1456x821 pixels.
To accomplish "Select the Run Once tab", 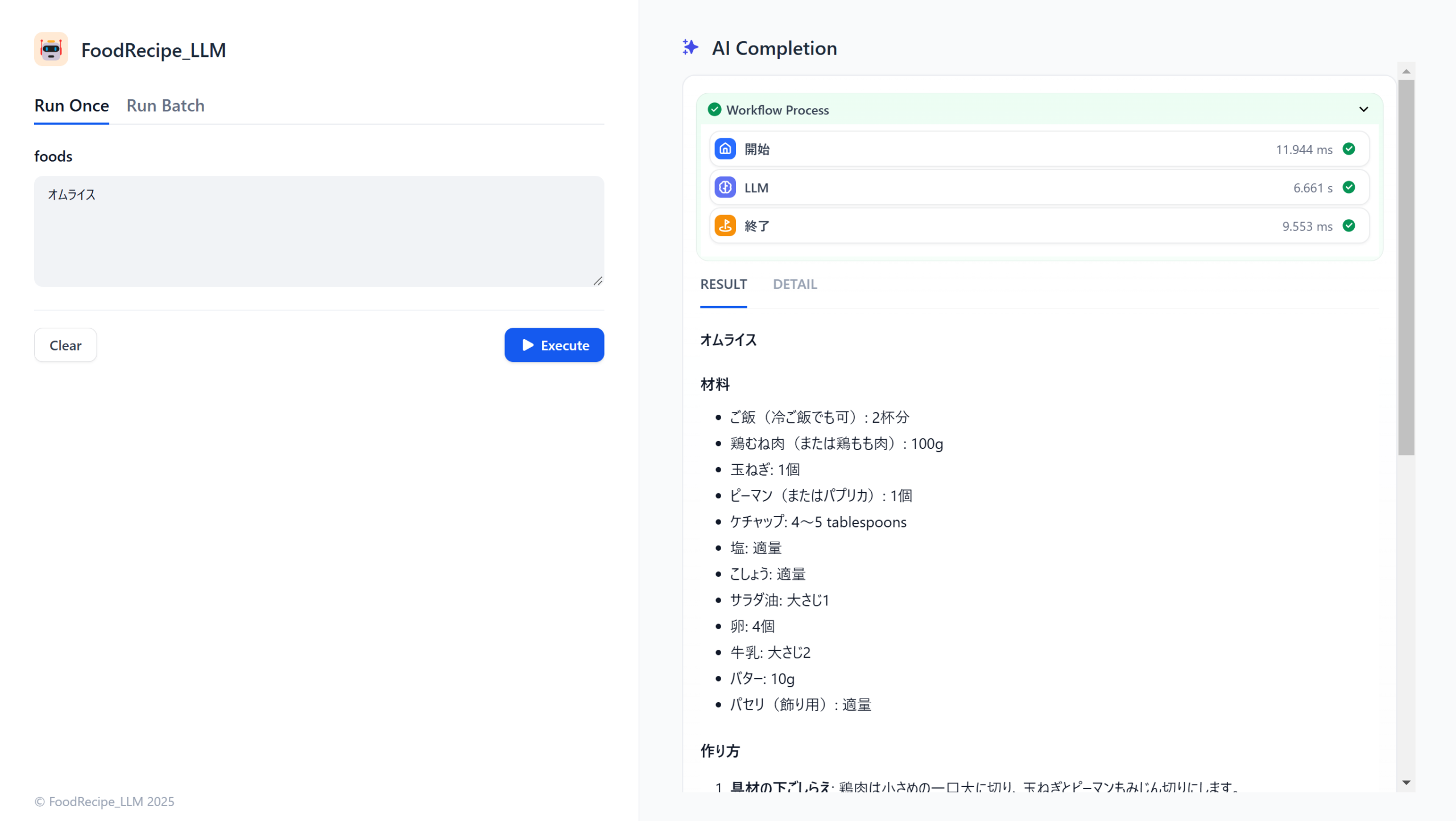I will 71,105.
